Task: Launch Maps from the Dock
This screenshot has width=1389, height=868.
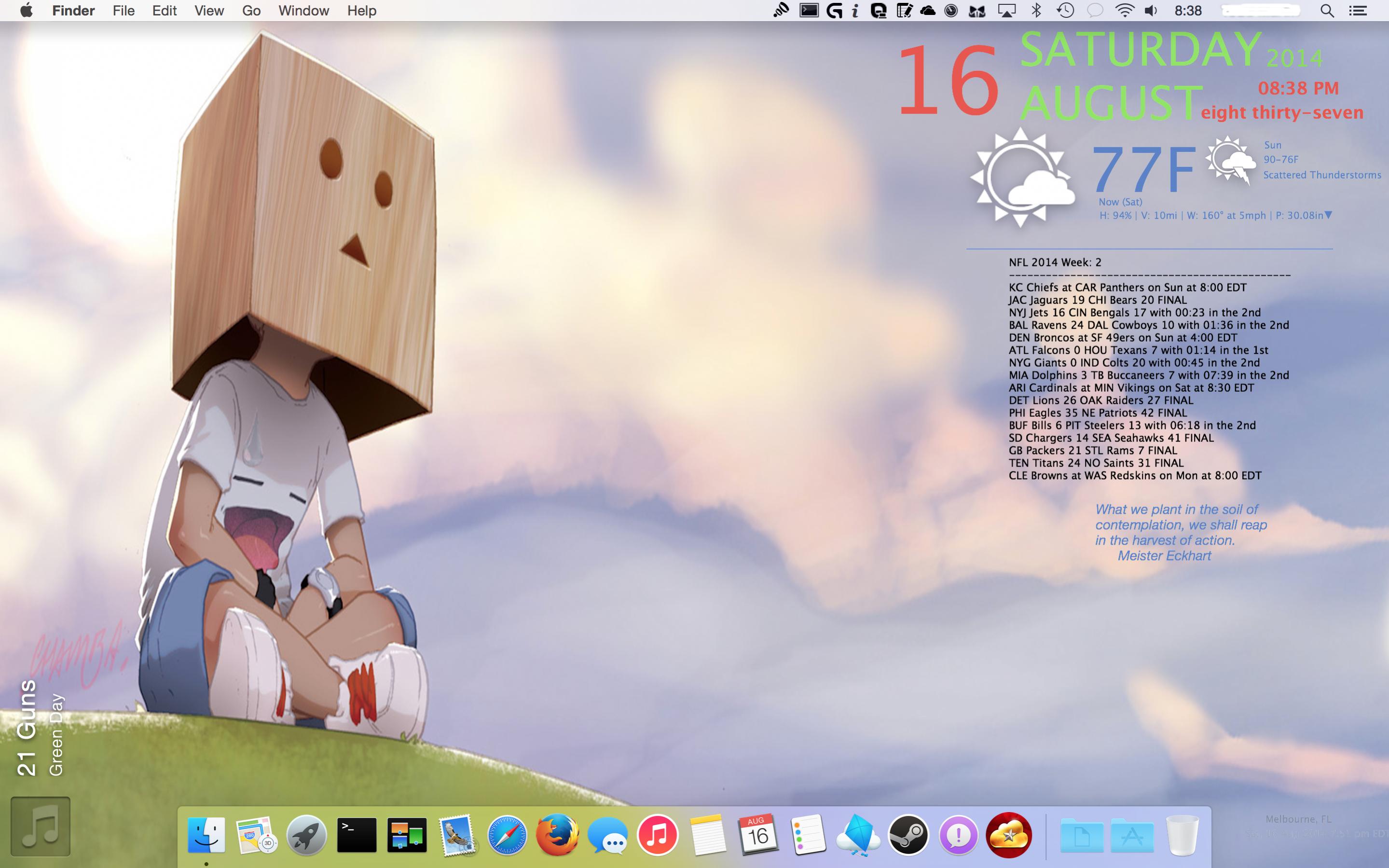Action: pyautogui.click(x=256, y=835)
